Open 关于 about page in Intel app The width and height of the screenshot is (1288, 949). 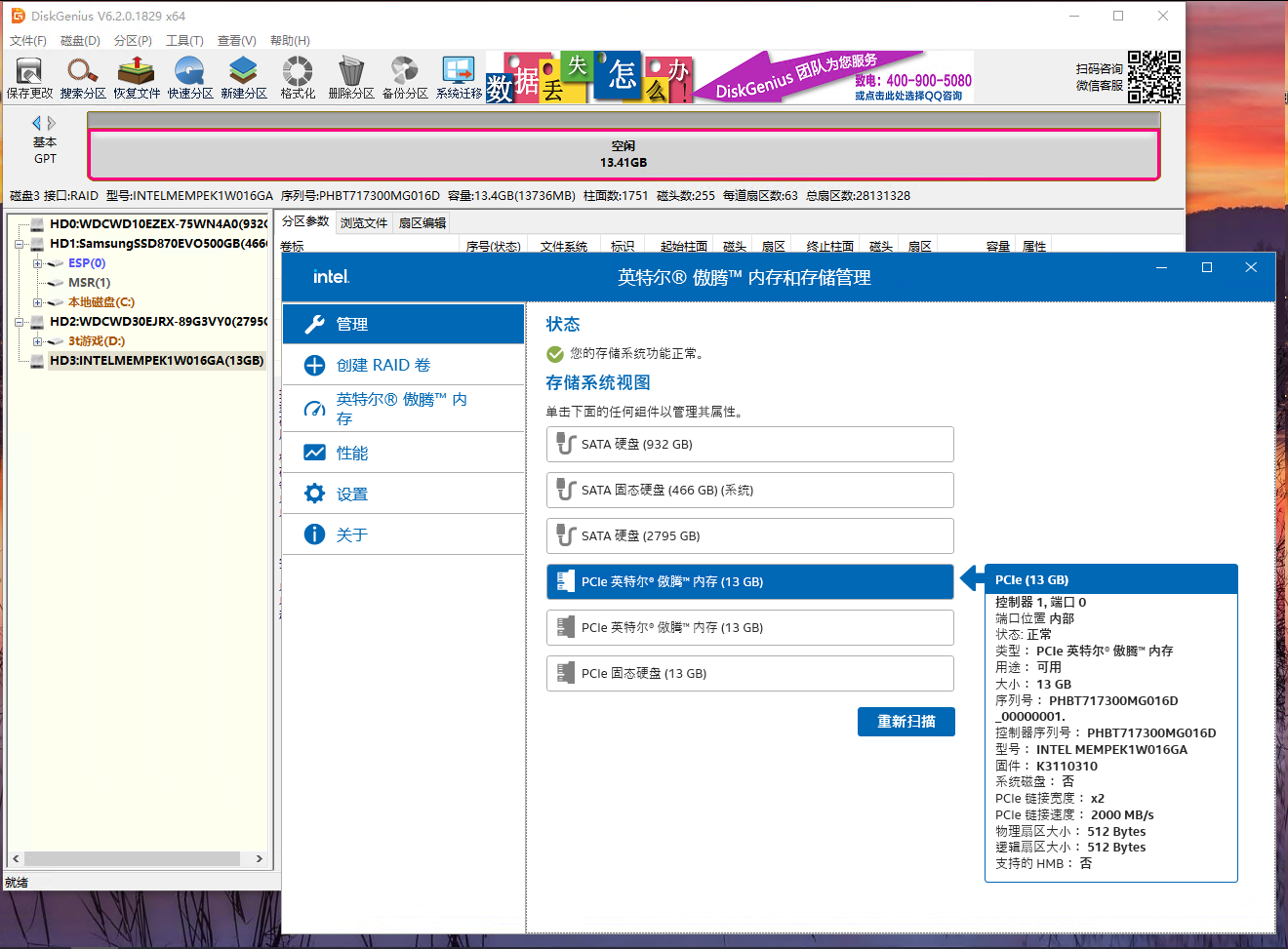click(x=404, y=534)
